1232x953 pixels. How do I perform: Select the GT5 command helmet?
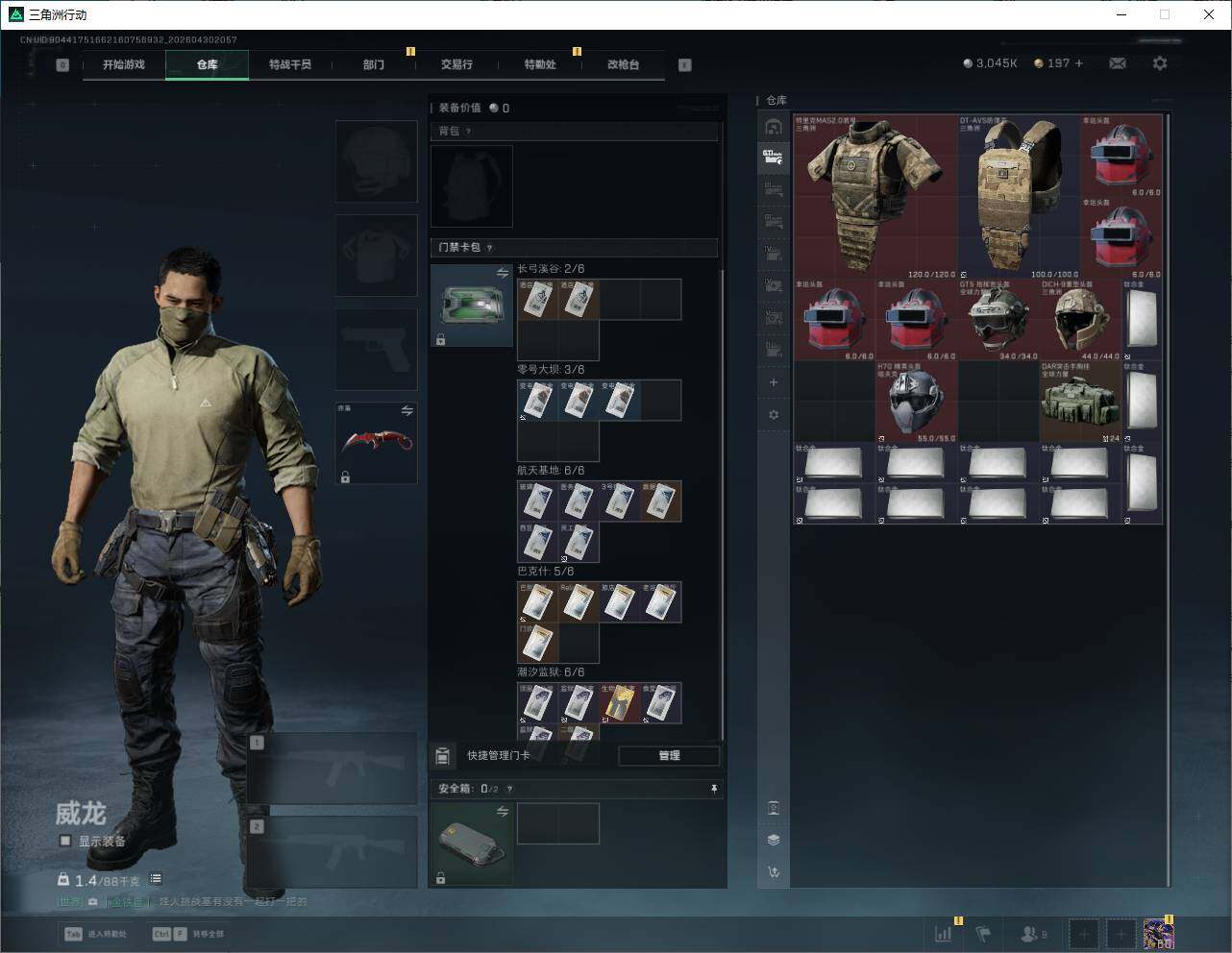[x=998, y=320]
